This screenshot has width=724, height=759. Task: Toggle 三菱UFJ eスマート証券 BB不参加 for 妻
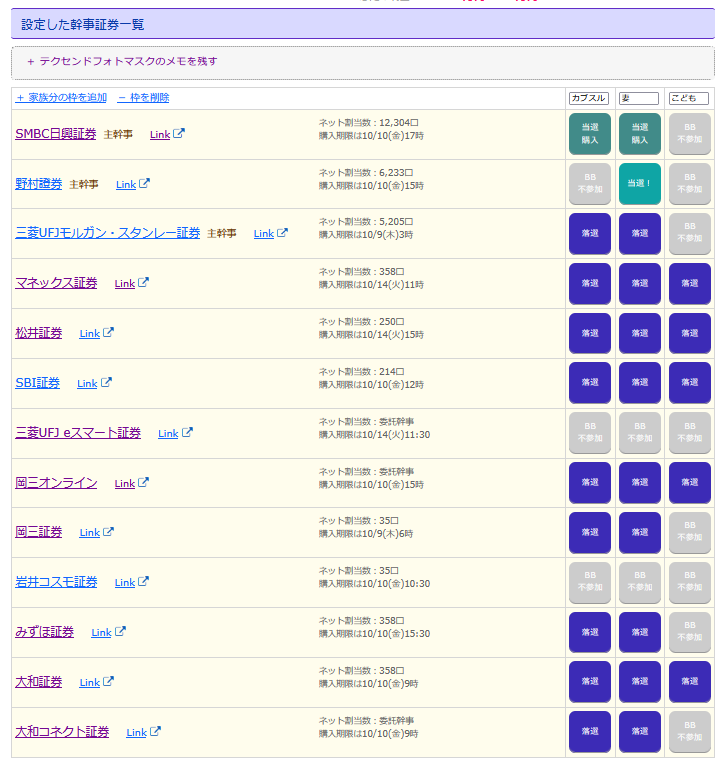coord(640,432)
